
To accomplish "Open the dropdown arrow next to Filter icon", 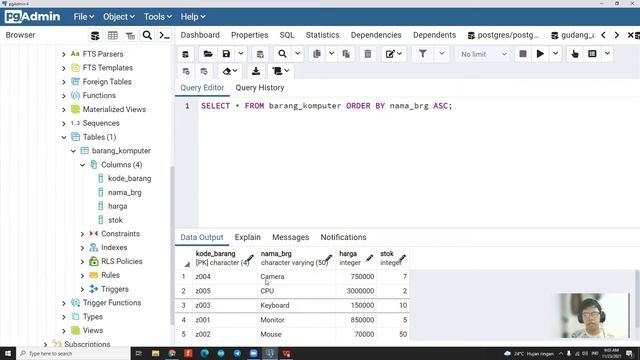I will (442, 53).
